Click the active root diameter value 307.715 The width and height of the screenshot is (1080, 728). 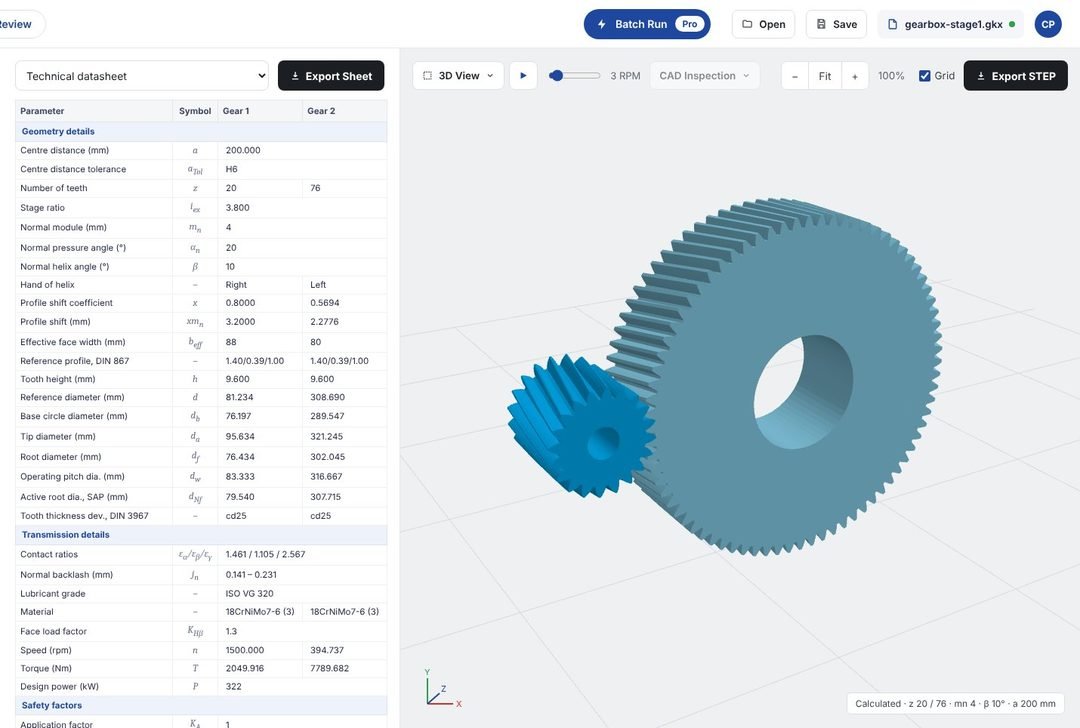pos(325,497)
